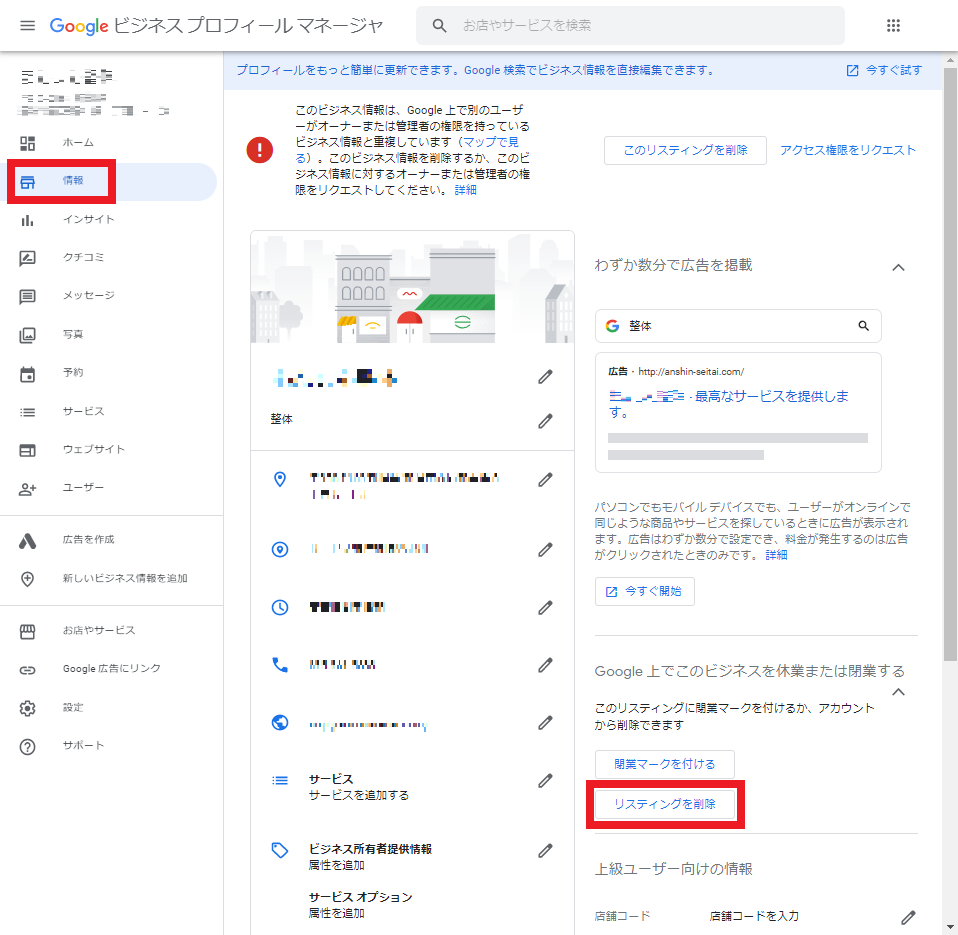Edit 店舗コード pencil icon

(908, 917)
